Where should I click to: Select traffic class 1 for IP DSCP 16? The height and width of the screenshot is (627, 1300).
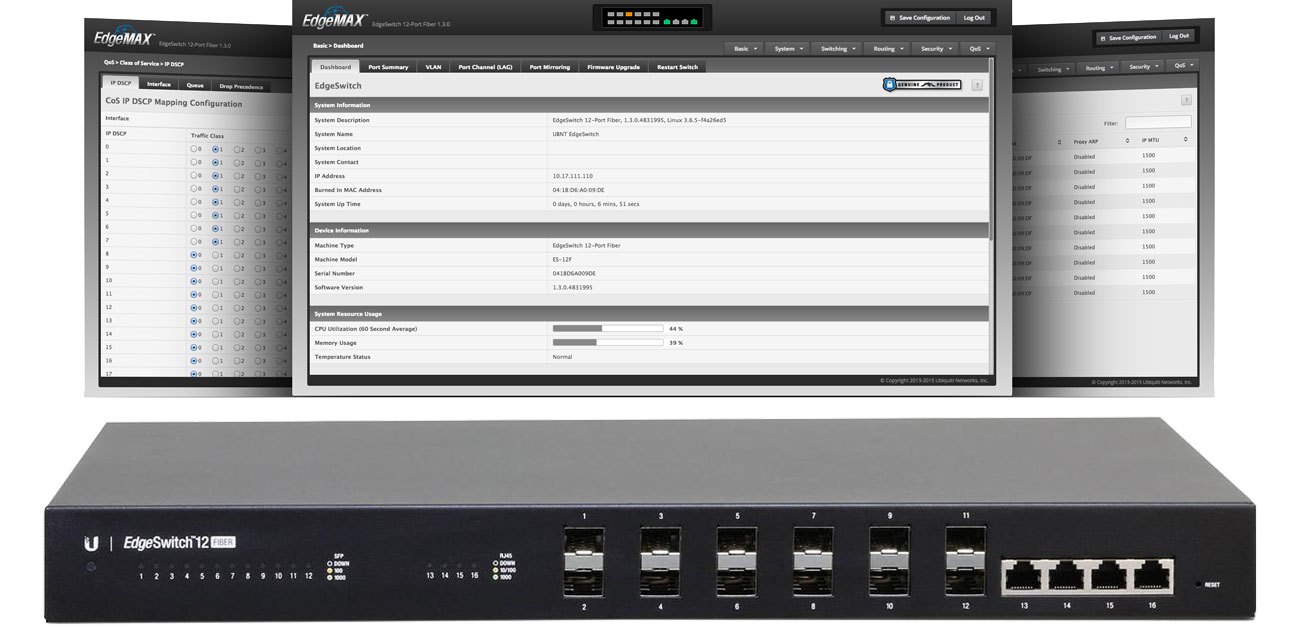(215, 360)
